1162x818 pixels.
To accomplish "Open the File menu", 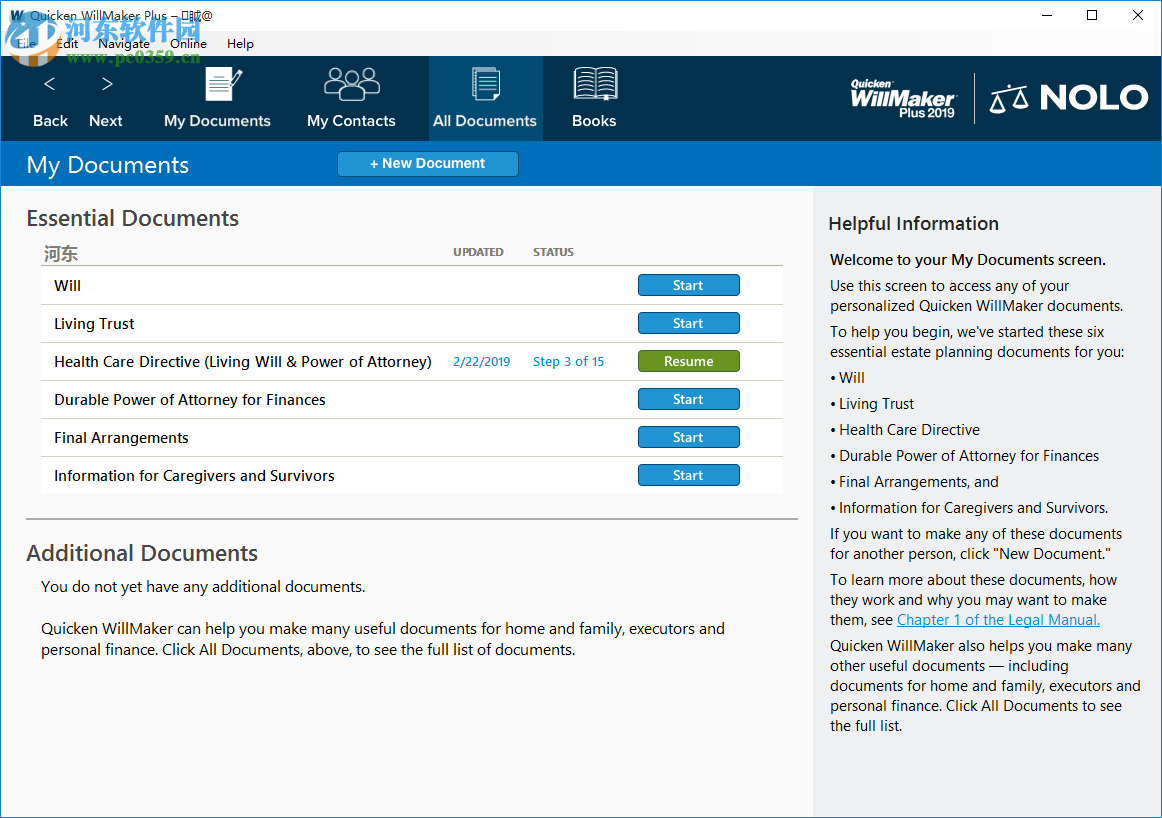I will tap(26, 44).
